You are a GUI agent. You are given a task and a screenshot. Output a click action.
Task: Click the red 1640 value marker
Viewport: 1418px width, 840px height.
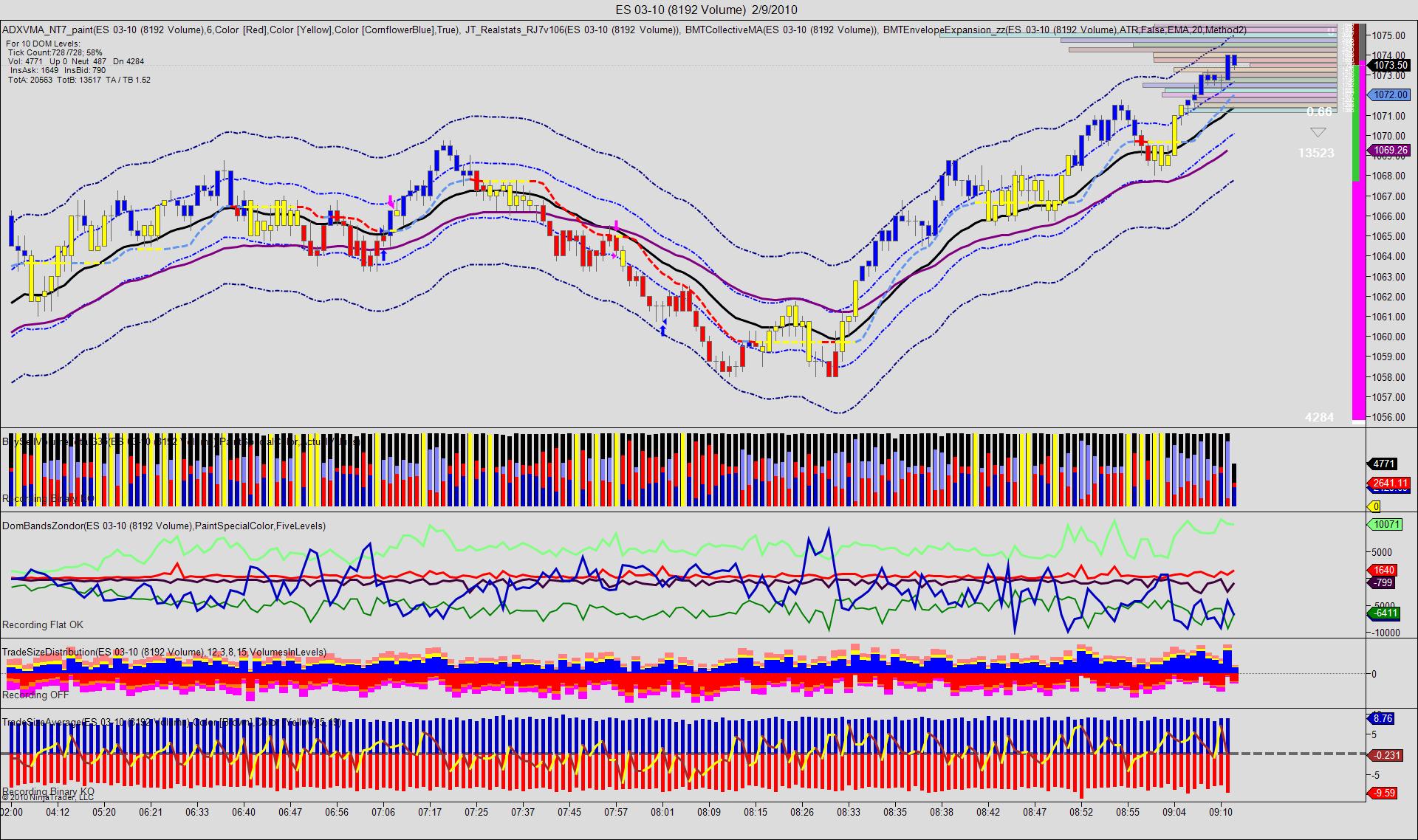1383,570
